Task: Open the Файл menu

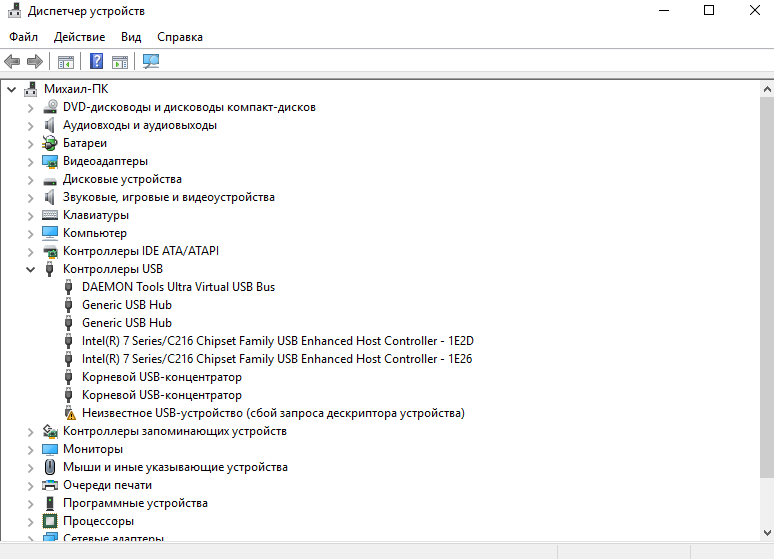Action: tap(23, 37)
